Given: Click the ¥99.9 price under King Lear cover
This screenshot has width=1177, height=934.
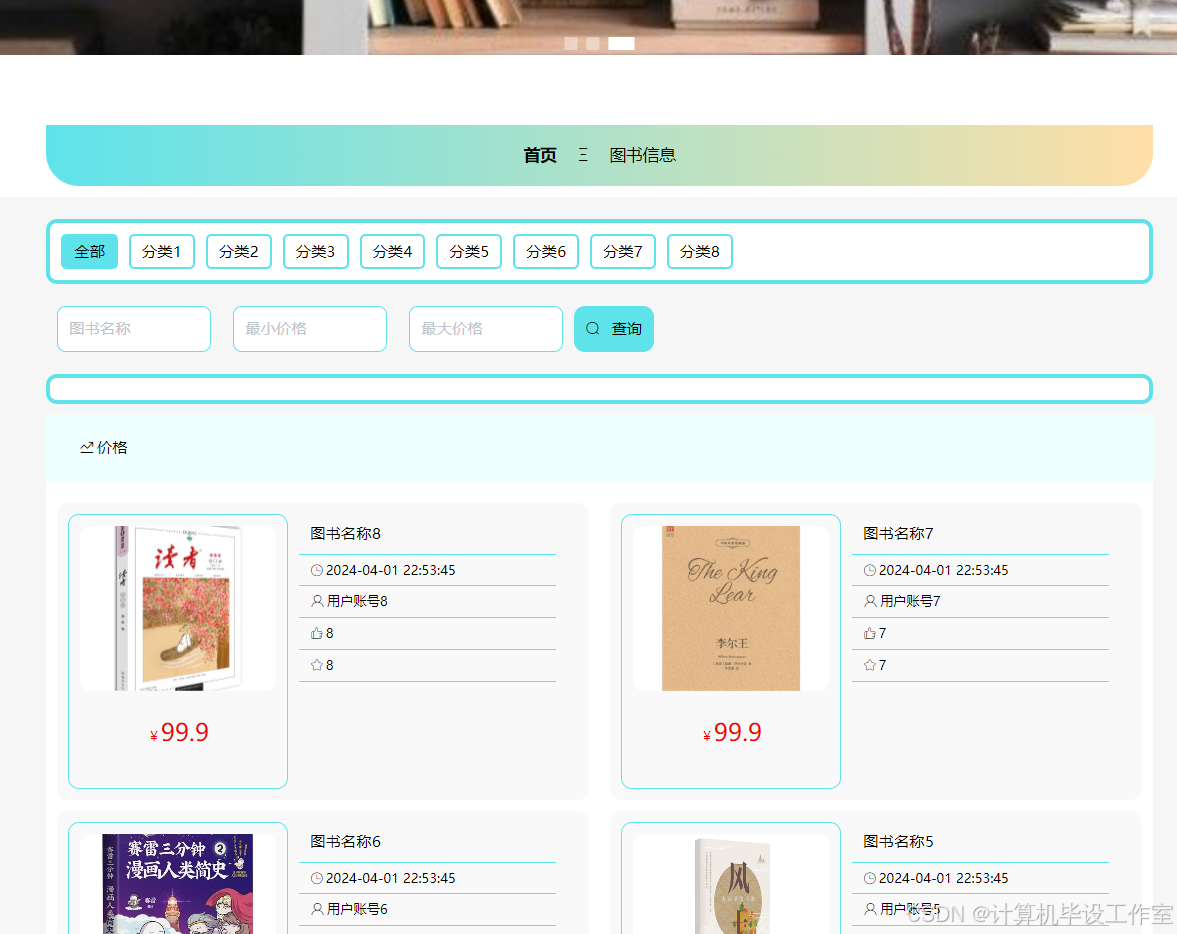Looking at the screenshot, I should point(733,732).
